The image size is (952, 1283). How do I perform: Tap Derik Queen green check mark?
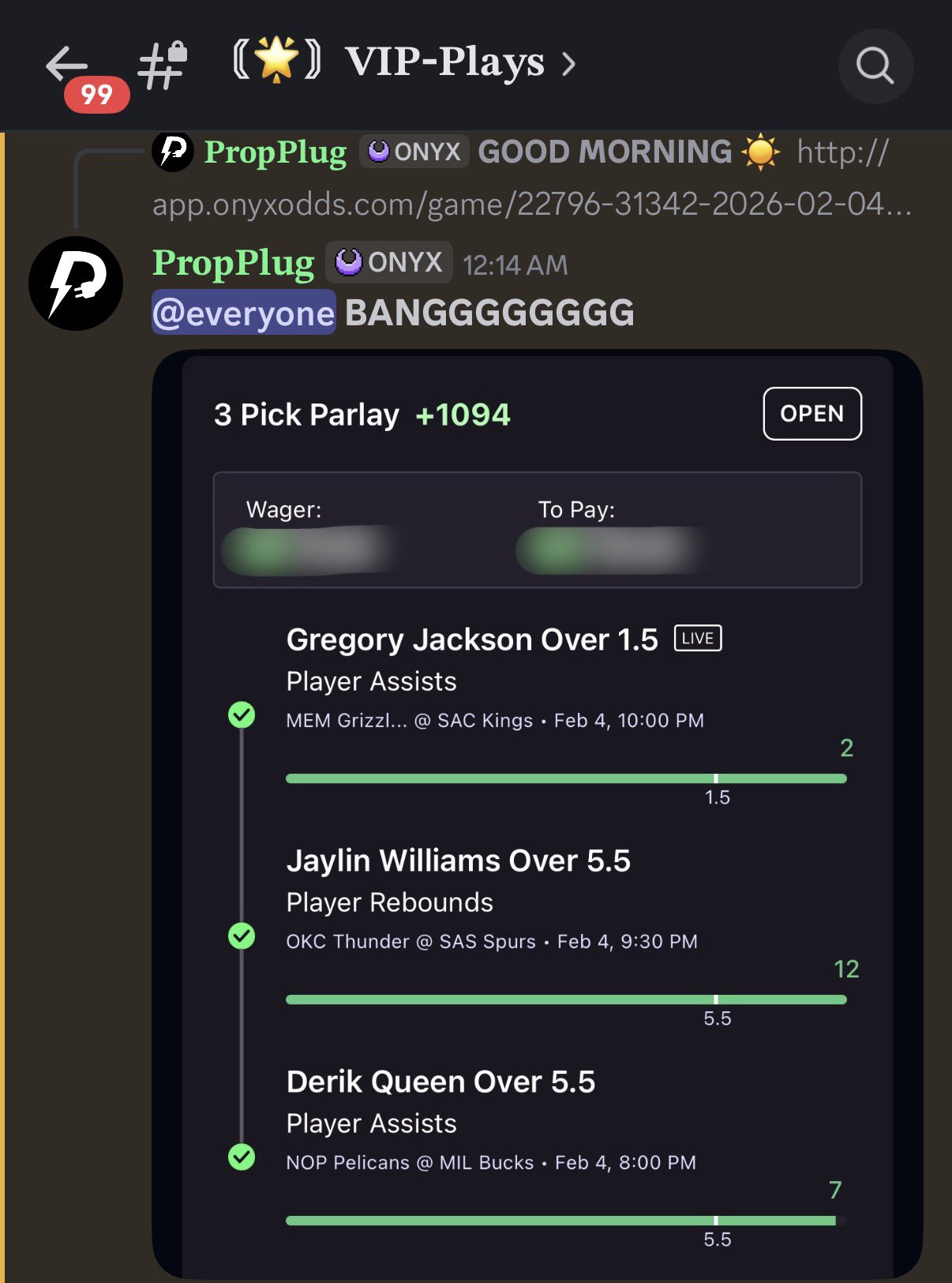click(242, 1157)
